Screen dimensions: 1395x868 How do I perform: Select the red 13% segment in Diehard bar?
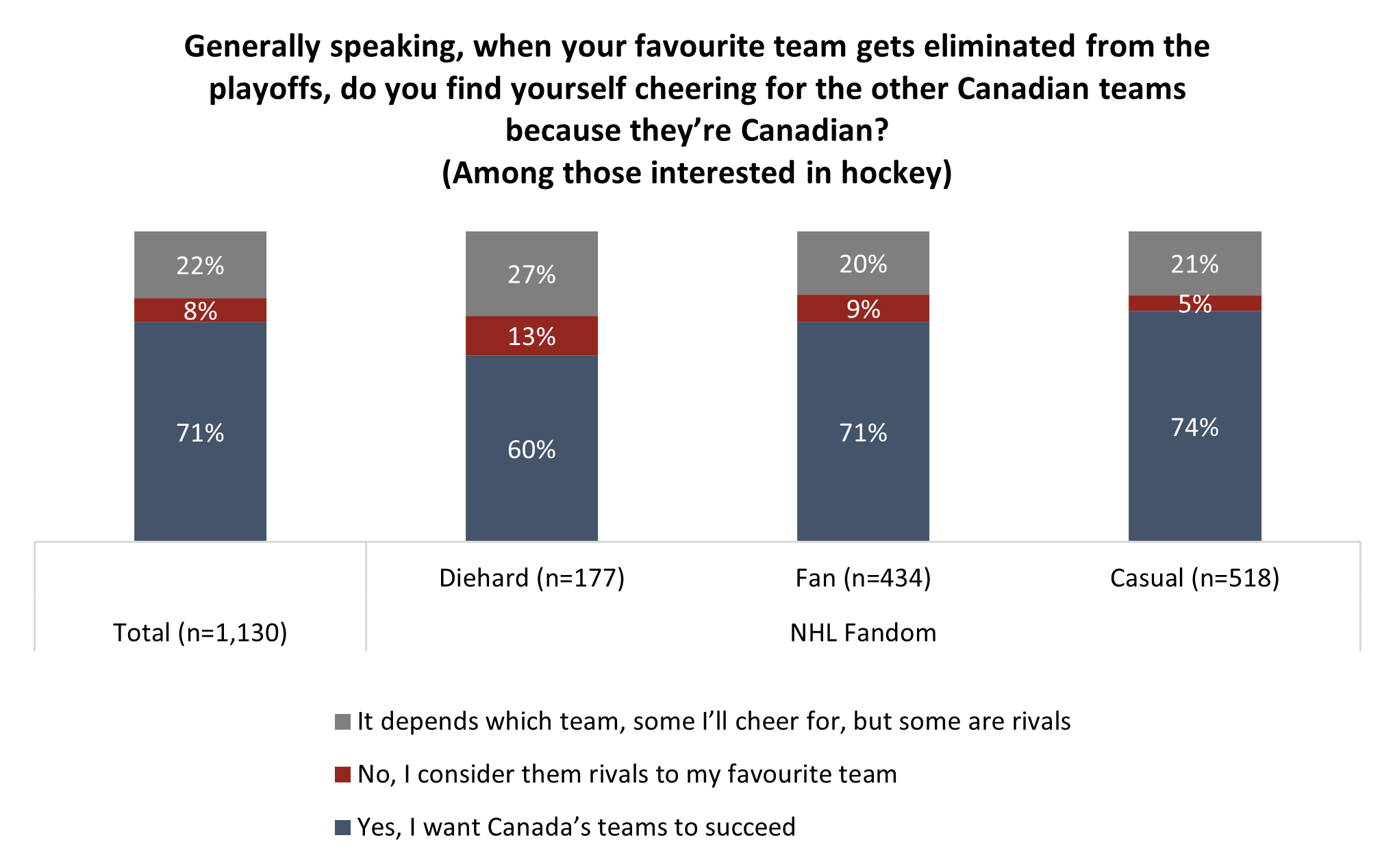pos(531,336)
